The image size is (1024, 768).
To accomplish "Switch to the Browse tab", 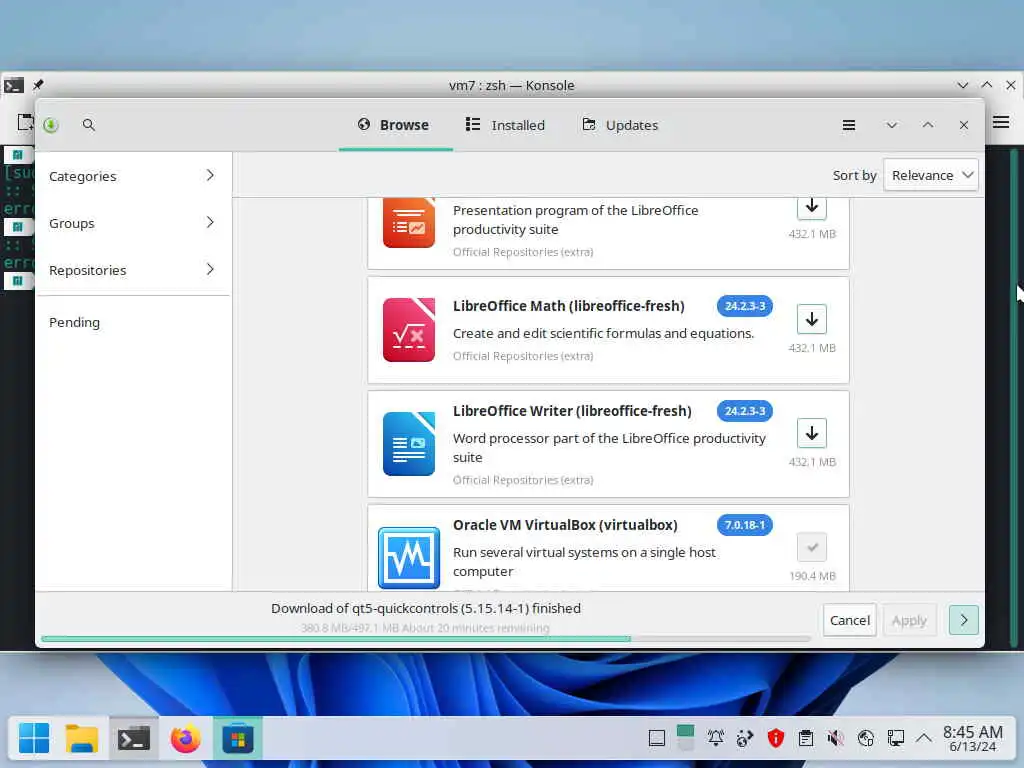I will click(395, 125).
